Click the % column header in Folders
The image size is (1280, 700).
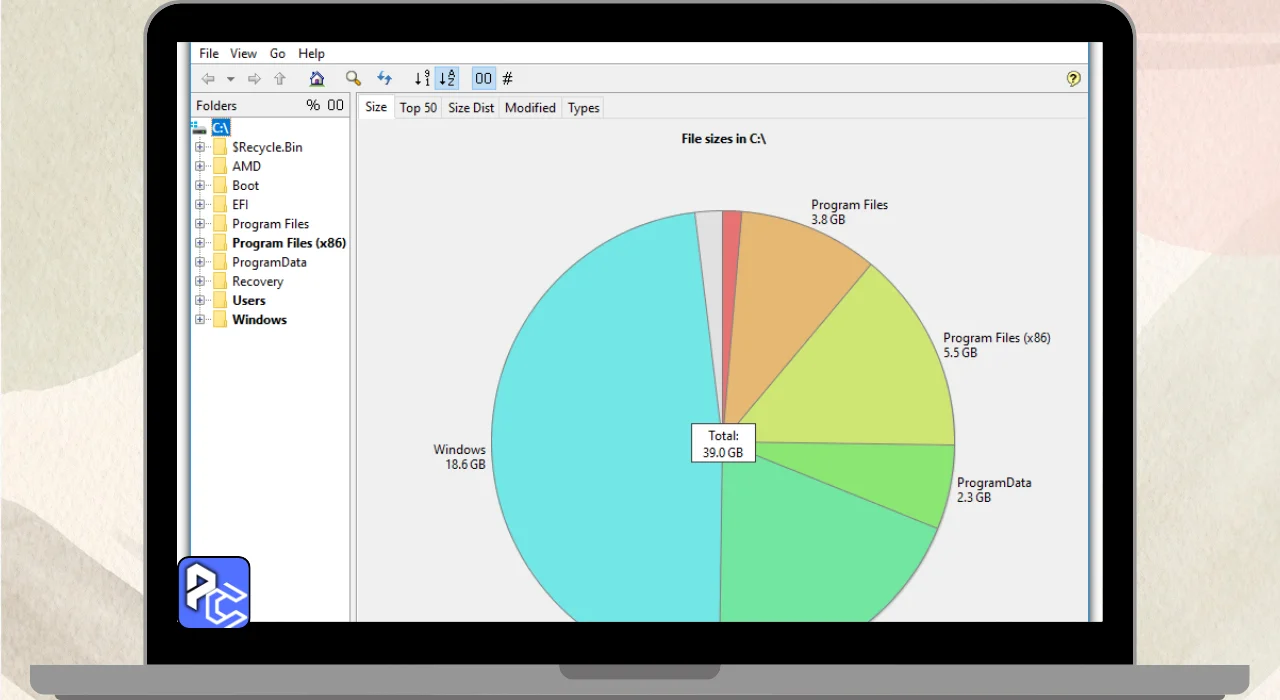coord(313,106)
